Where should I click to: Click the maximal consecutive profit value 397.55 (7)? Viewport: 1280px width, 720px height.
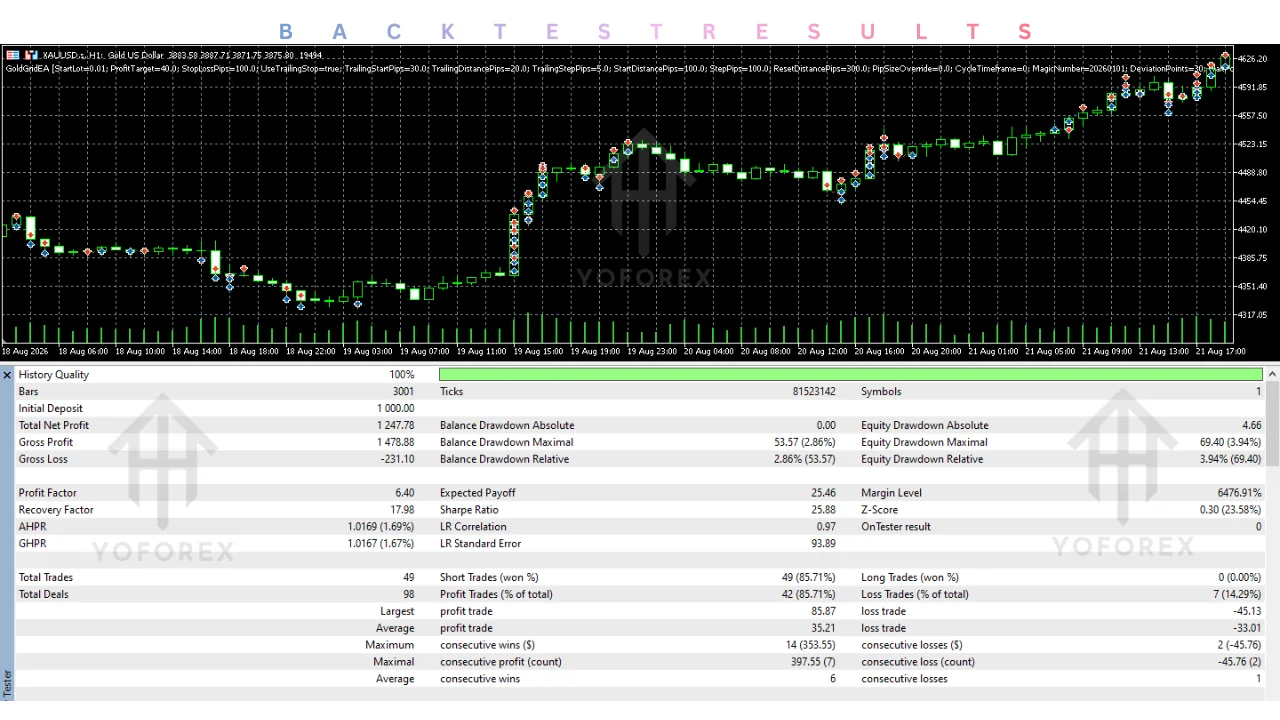click(811, 662)
